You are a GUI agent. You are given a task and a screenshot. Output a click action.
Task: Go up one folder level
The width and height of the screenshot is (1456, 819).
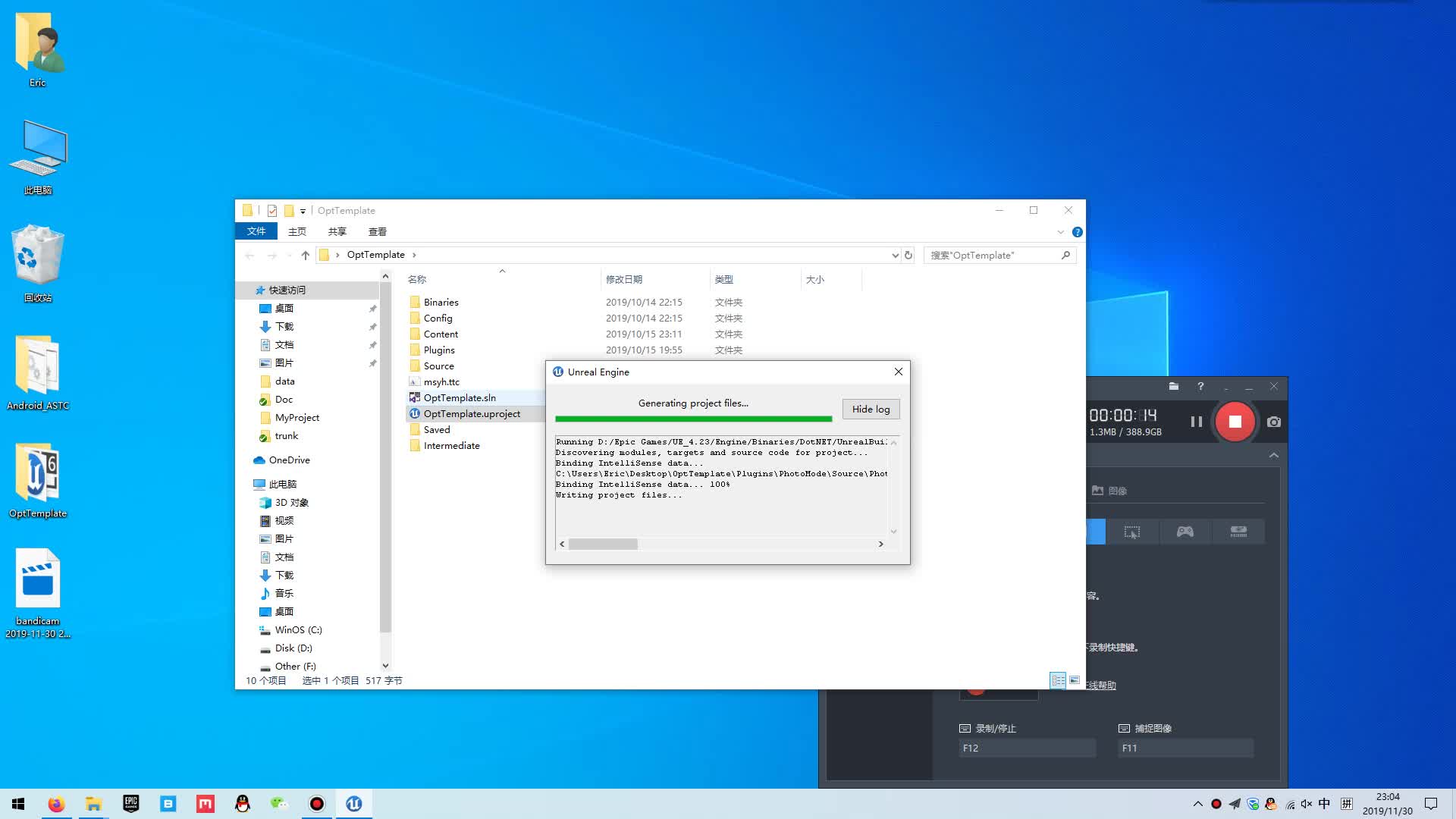click(305, 255)
